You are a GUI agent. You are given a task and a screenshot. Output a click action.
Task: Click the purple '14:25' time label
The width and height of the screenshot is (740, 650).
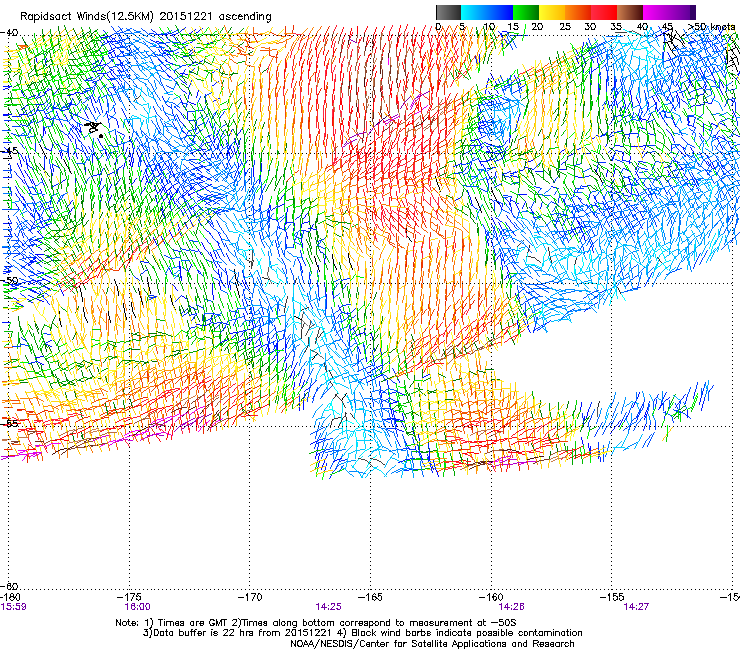[x=328, y=607]
